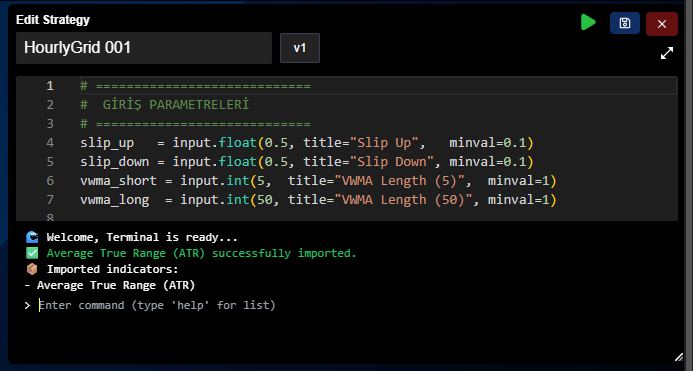Click Welcome, Terminal is ready message
693x371 pixels.
point(142,237)
